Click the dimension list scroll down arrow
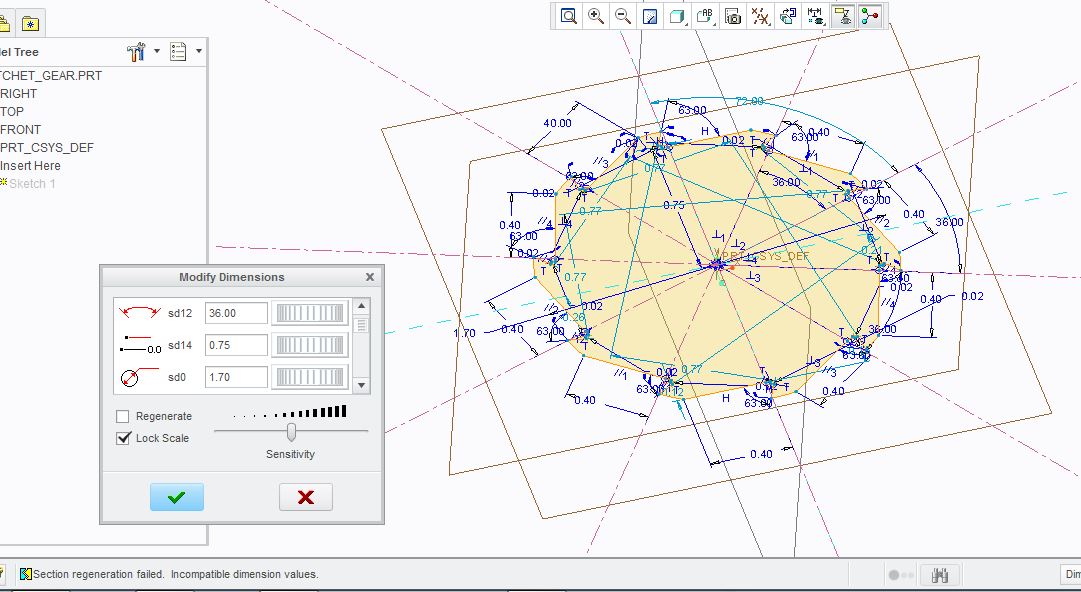The image size is (1081, 592). [x=361, y=385]
